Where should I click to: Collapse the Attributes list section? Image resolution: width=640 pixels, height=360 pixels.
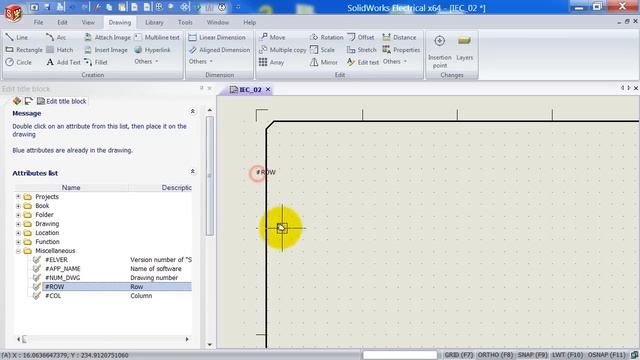pyautogui.click(x=192, y=171)
